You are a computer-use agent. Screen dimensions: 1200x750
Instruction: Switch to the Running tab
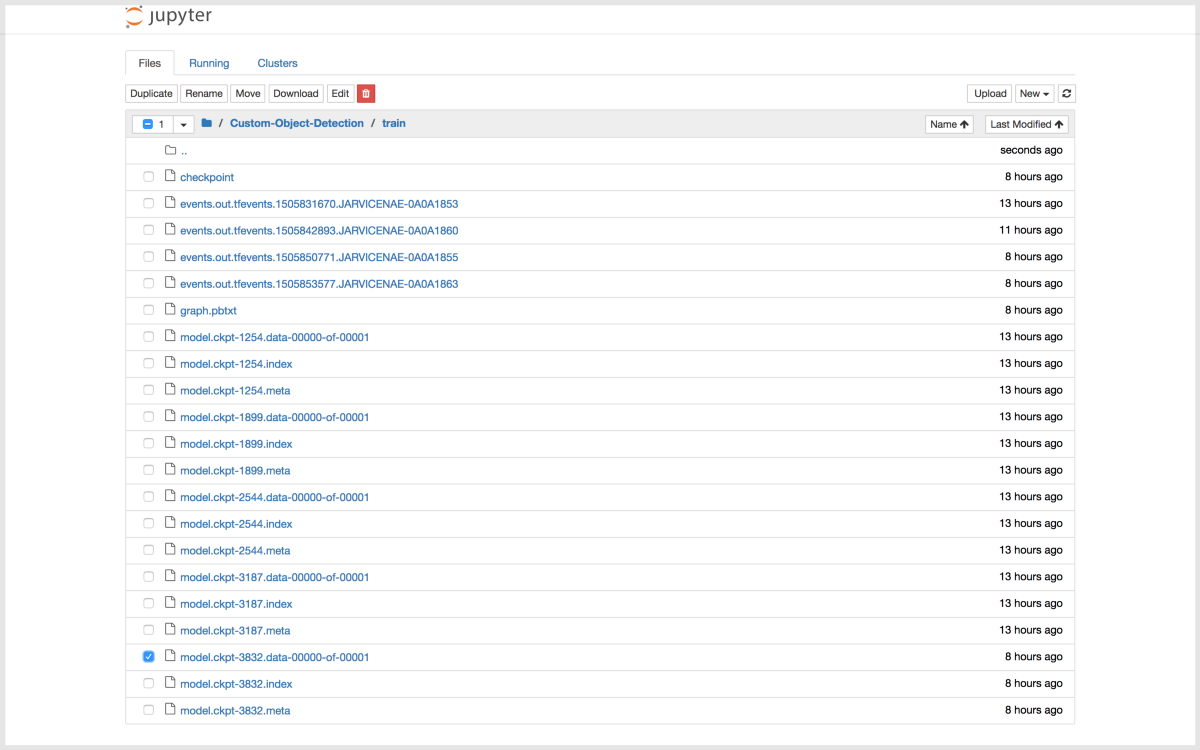pyautogui.click(x=209, y=63)
